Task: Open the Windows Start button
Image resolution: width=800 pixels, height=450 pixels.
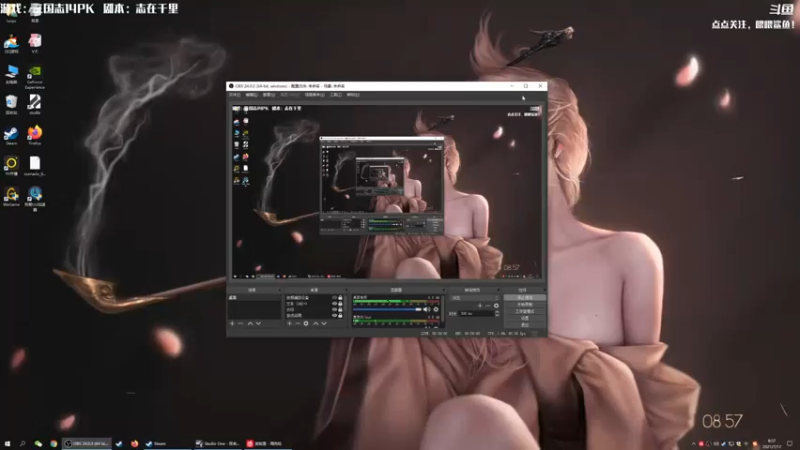Action: 7,444
